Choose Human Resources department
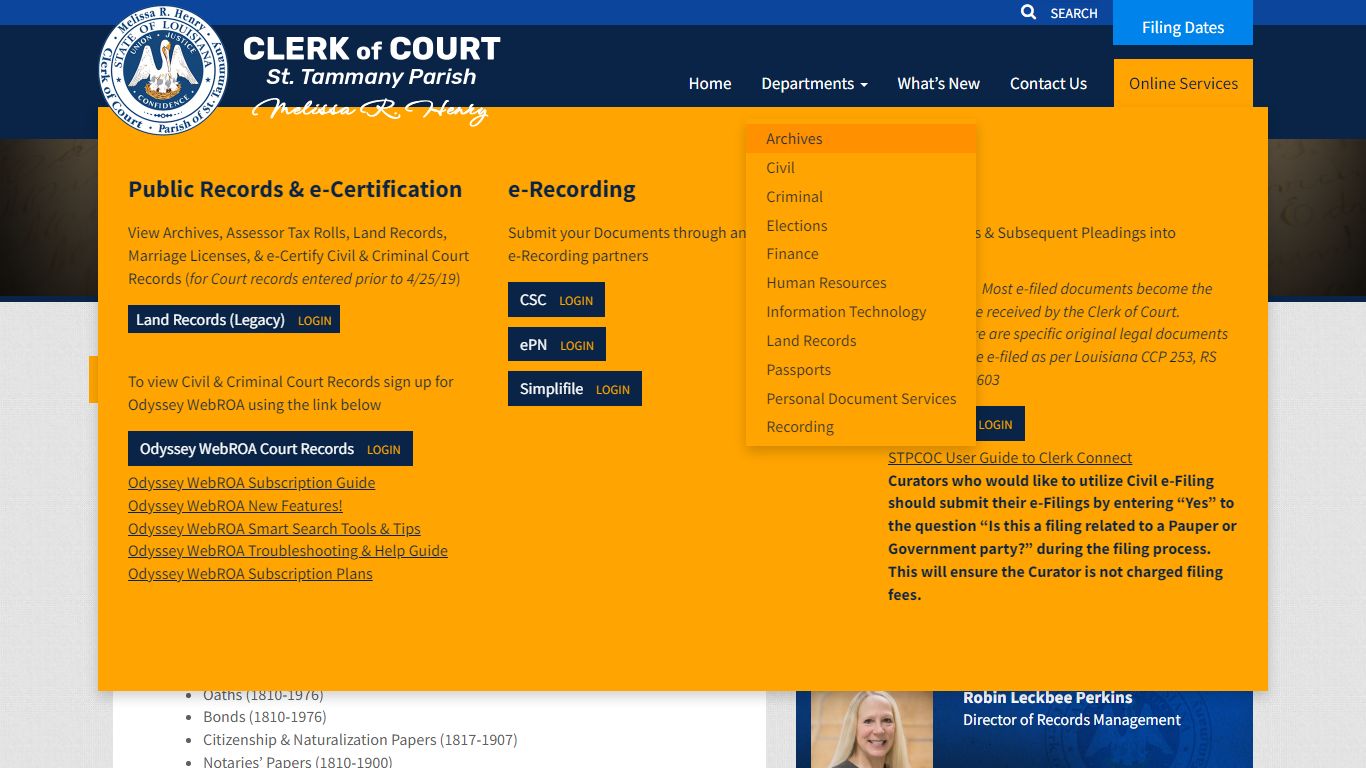 (x=861, y=283)
